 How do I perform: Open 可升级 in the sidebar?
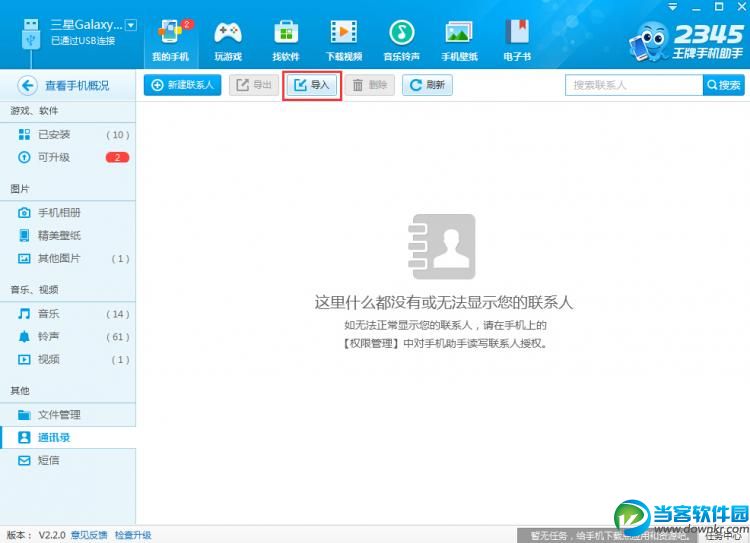(68, 157)
